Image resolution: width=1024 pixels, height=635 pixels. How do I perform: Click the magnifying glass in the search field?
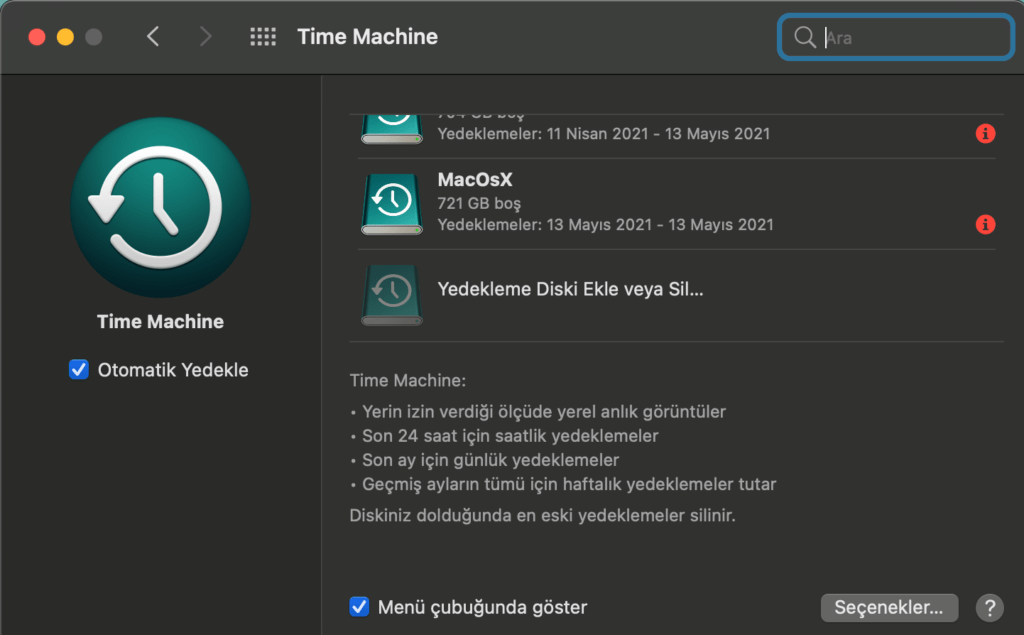point(805,37)
